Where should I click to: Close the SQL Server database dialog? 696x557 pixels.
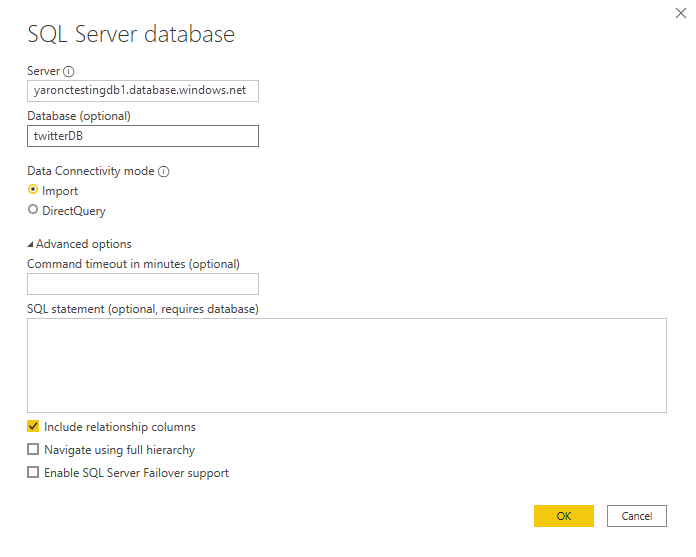coord(681,13)
